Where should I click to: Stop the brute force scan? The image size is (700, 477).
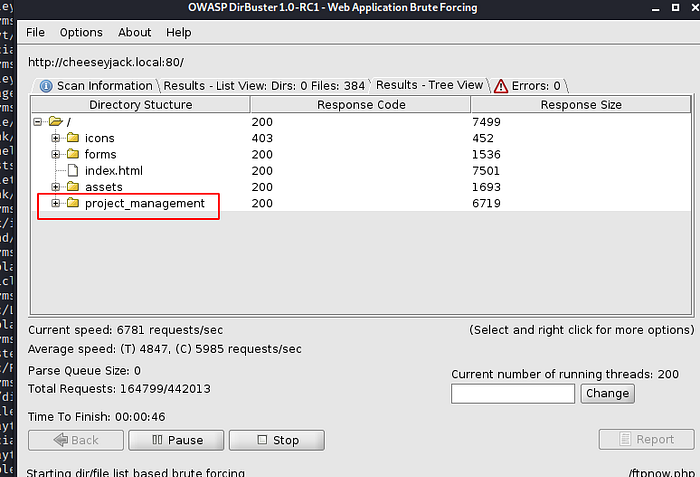277,440
